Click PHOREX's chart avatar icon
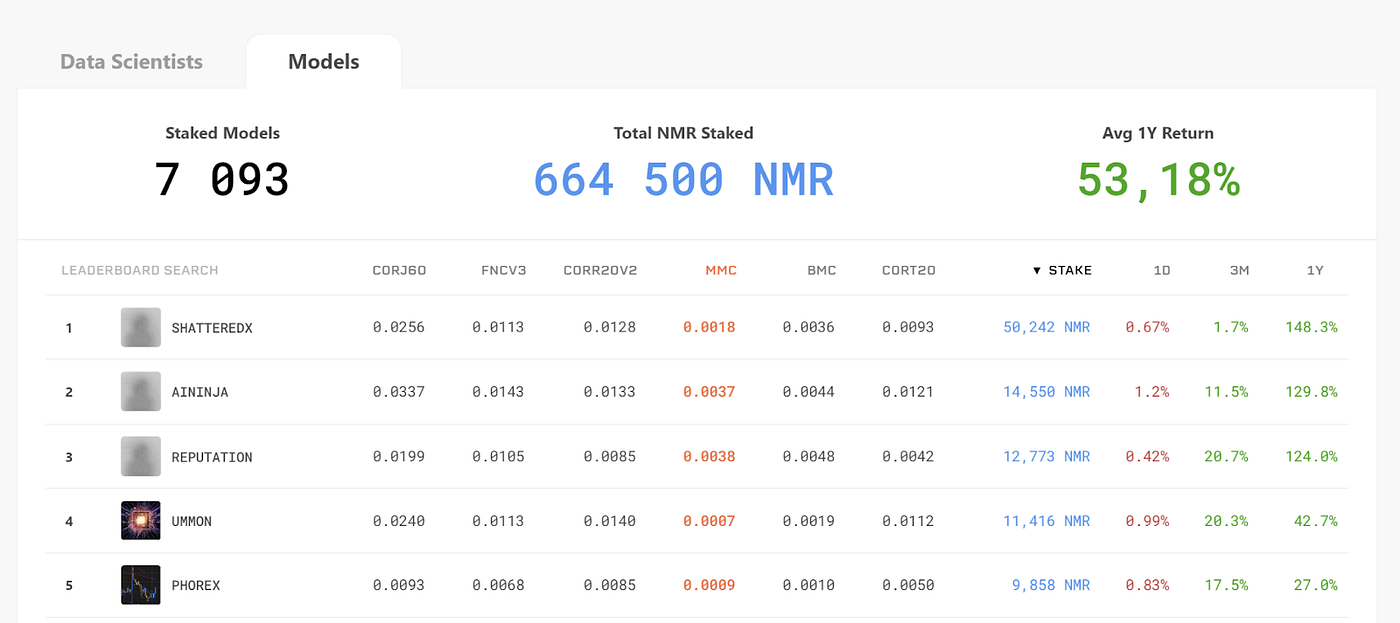This screenshot has width=1400, height=623. [x=140, y=585]
